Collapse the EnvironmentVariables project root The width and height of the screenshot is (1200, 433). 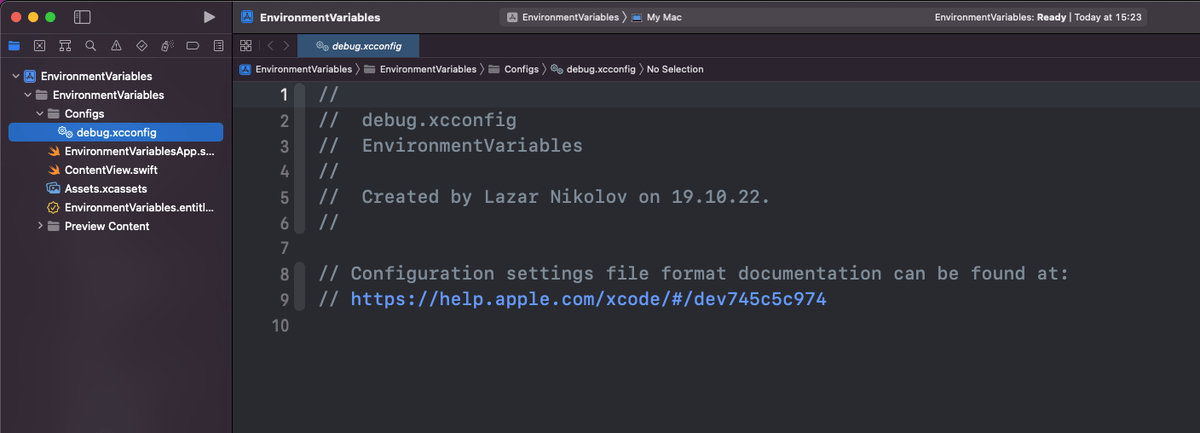click(16, 76)
